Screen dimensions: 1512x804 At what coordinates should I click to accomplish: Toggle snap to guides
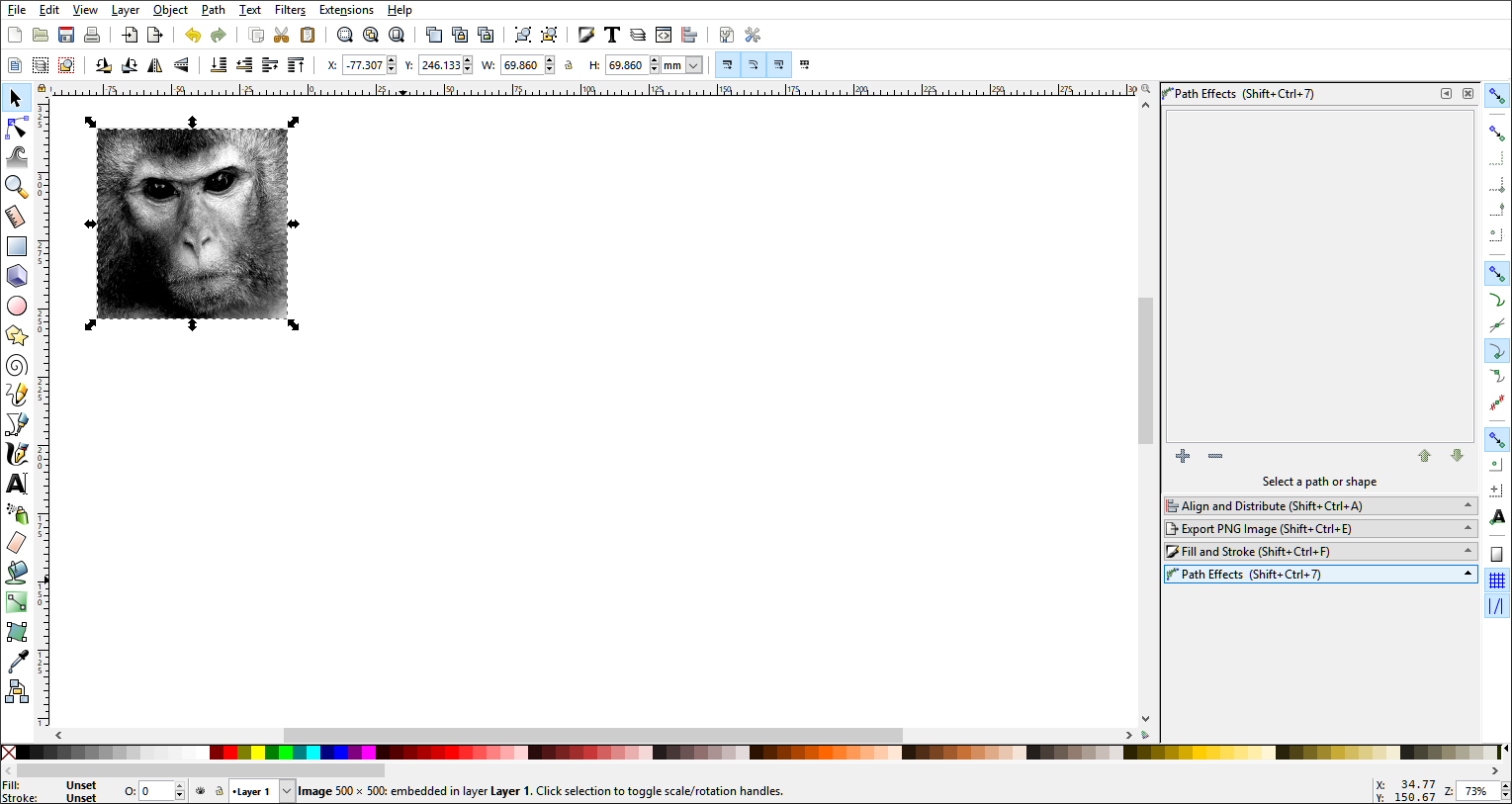1497,606
